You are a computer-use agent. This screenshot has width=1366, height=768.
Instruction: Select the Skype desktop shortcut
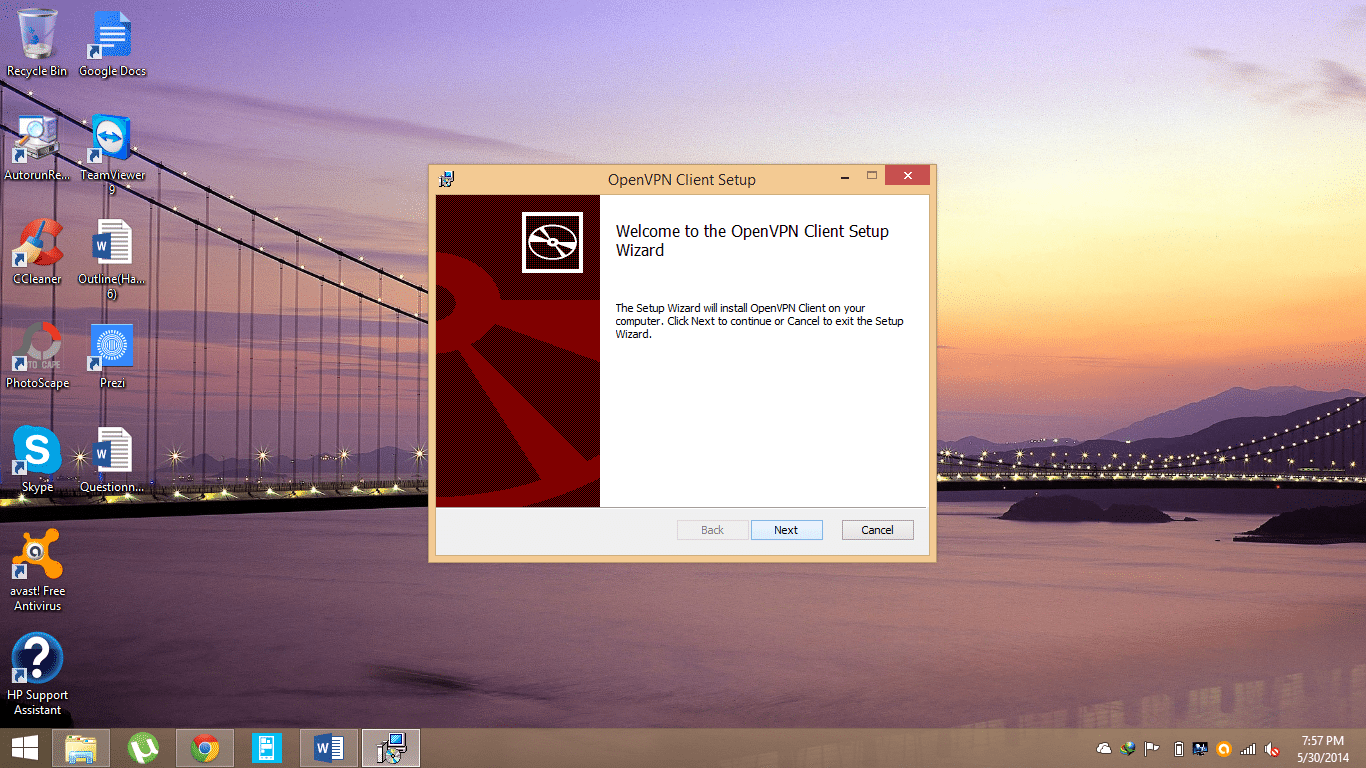click(37, 458)
